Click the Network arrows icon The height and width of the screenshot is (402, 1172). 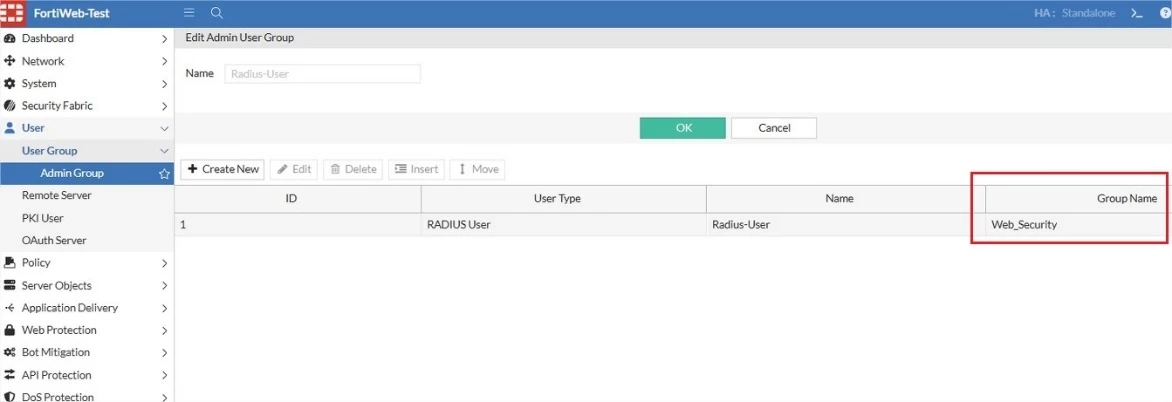pos(10,61)
